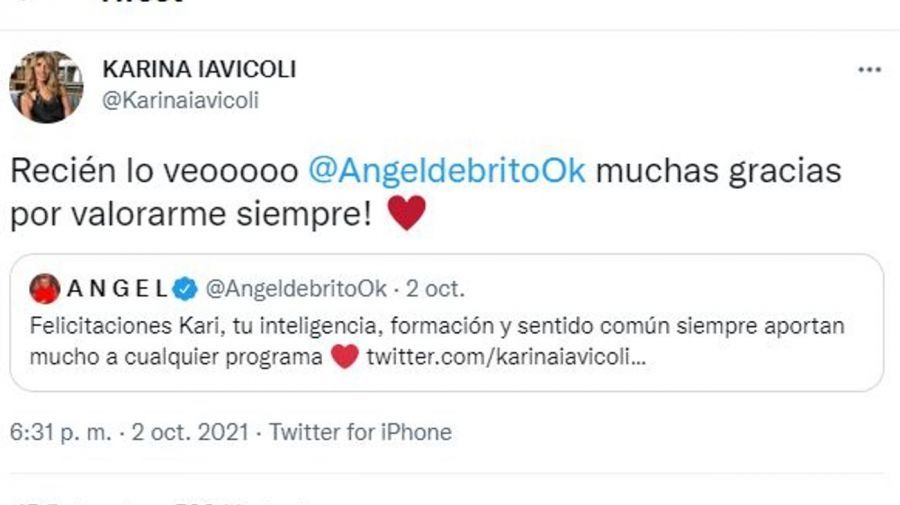
Task: Open Karina Iavicoli's profile picture
Action: 46,87
